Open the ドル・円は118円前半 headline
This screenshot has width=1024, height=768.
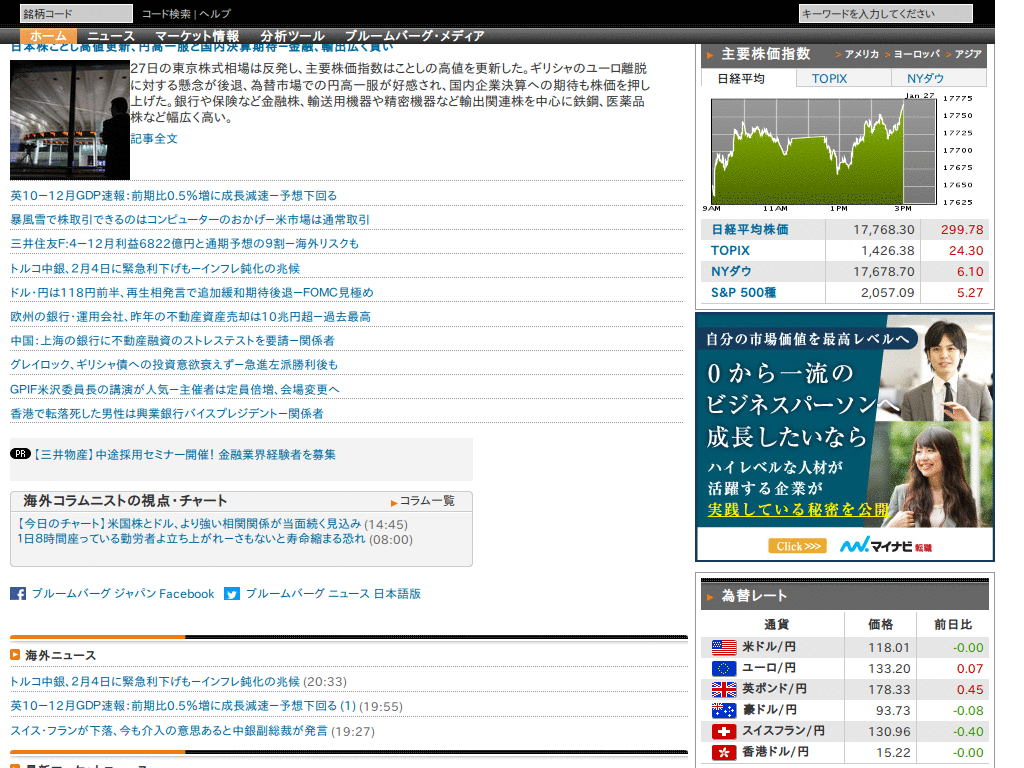[x=192, y=293]
